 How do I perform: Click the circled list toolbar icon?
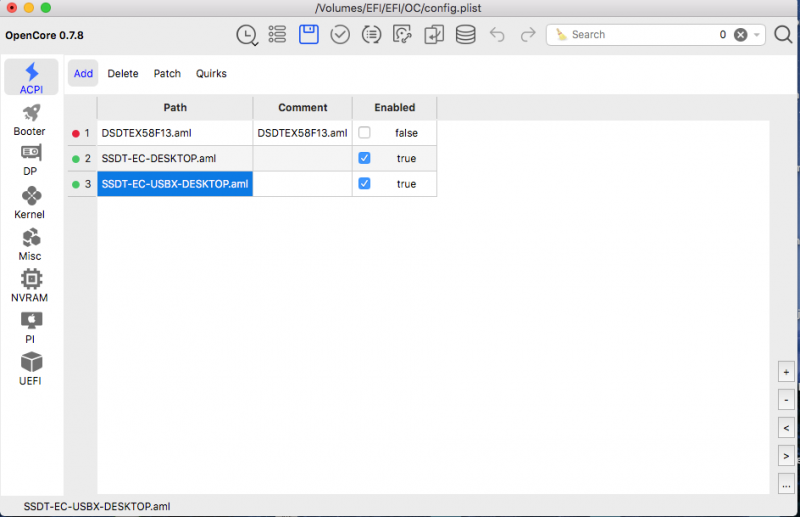coord(371,35)
